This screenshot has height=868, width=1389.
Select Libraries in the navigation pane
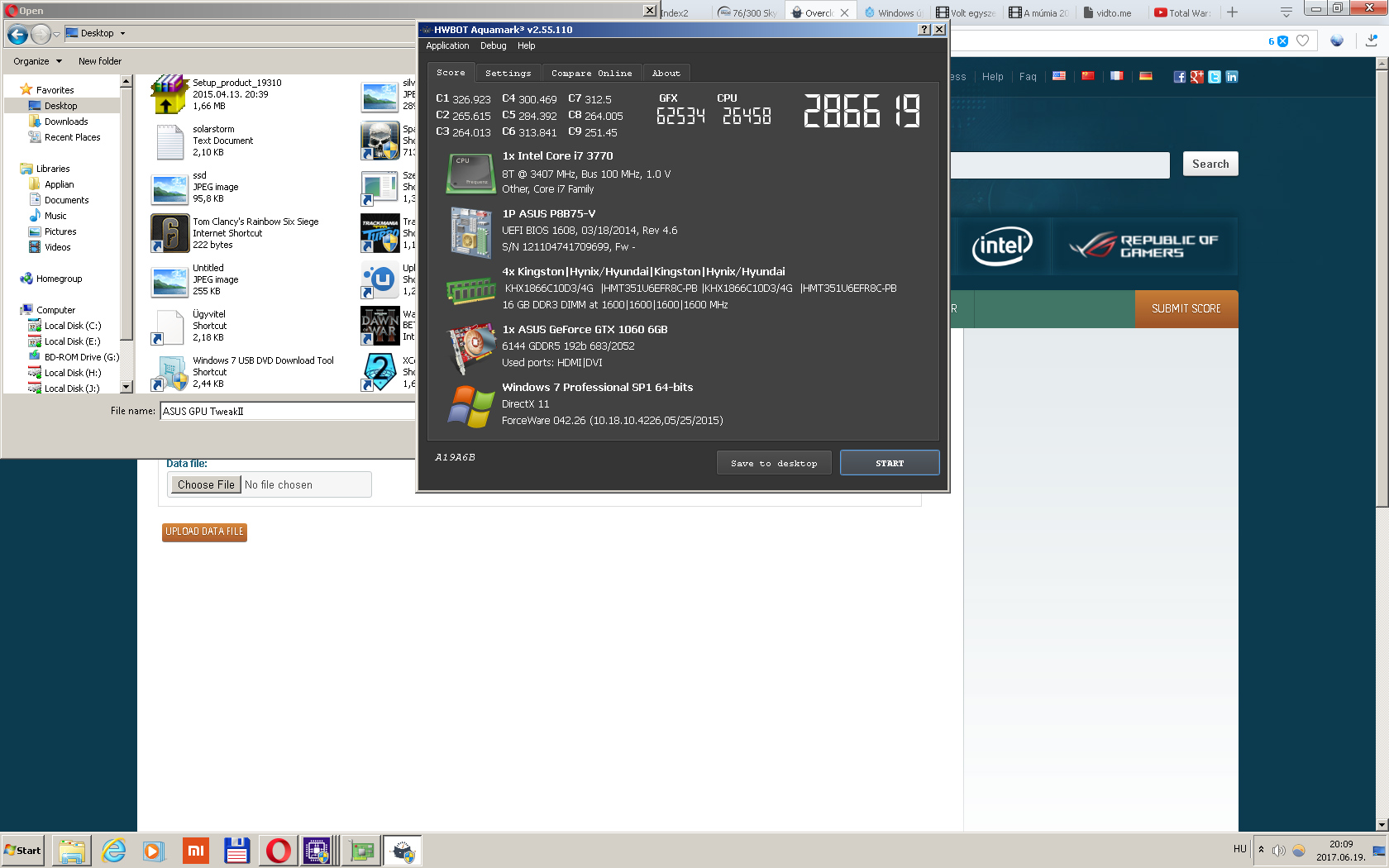point(53,169)
